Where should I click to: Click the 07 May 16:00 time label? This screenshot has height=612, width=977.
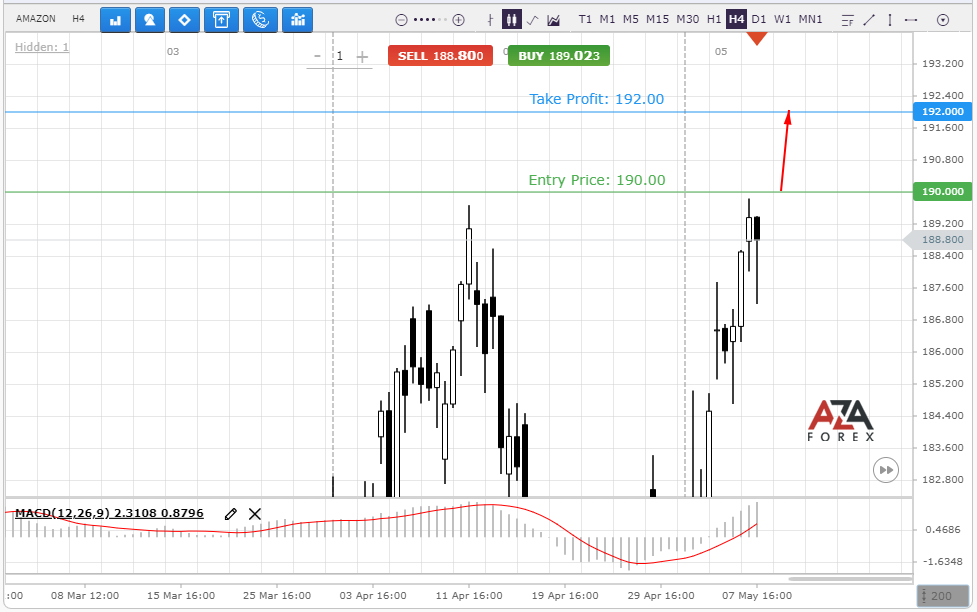tap(756, 596)
